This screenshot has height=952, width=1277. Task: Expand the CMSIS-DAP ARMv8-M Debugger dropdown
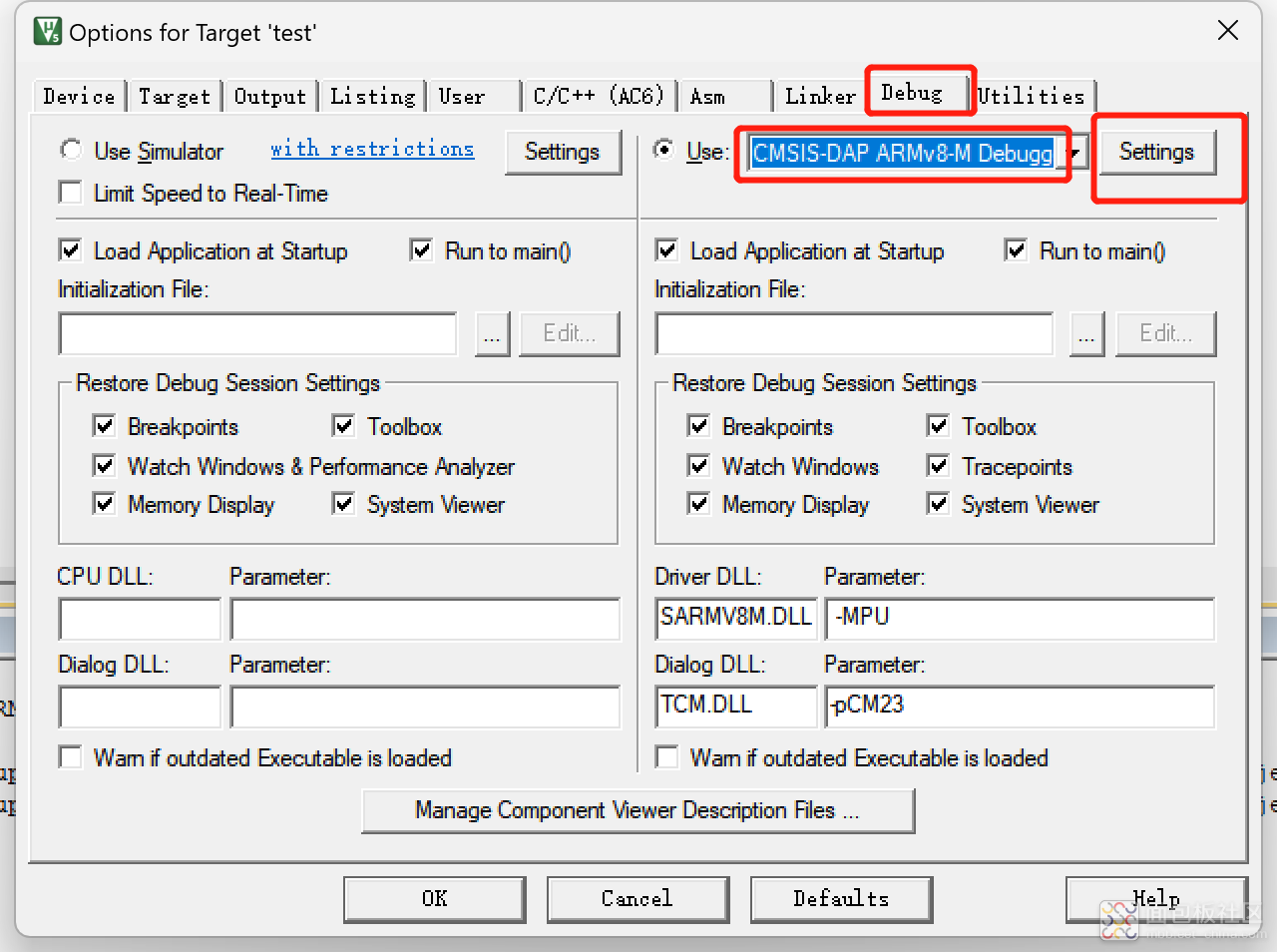click(1074, 153)
